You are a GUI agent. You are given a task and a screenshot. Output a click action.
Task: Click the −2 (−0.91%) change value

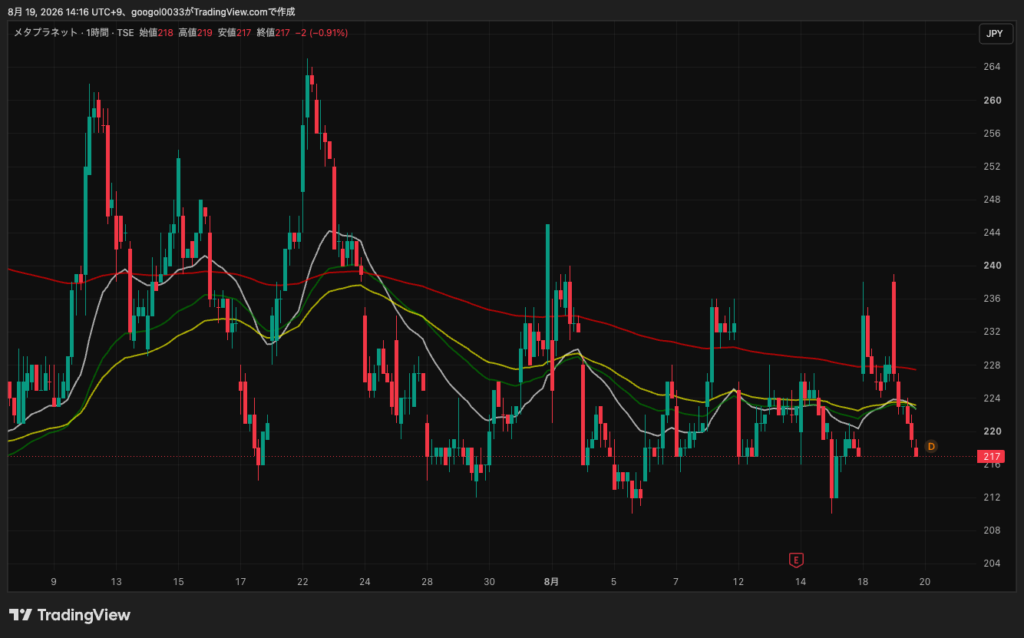point(321,33)
